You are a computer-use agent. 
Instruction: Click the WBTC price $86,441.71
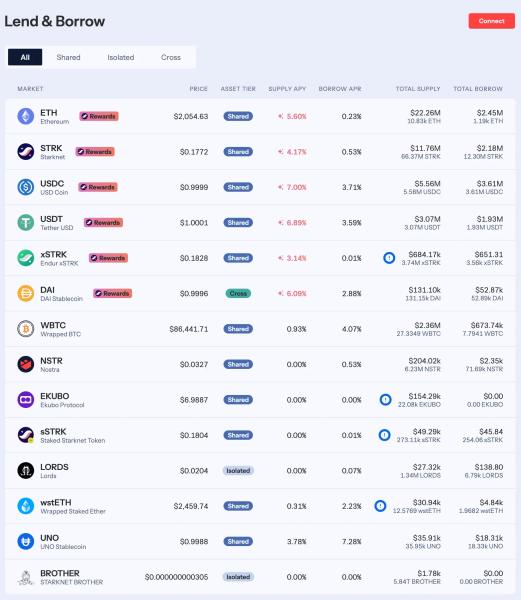pos(189,329)
